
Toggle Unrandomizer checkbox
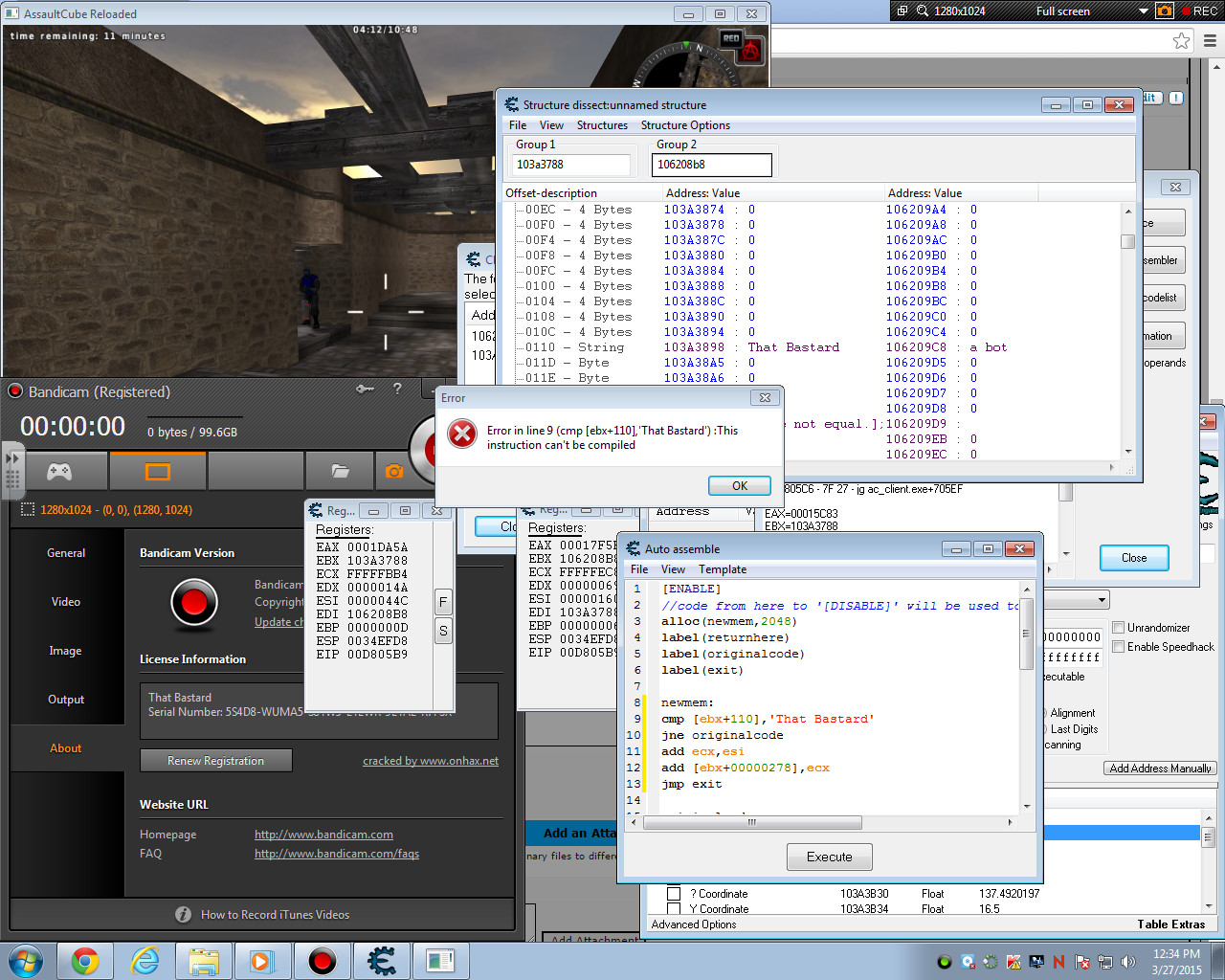(x=1118, y=628)
